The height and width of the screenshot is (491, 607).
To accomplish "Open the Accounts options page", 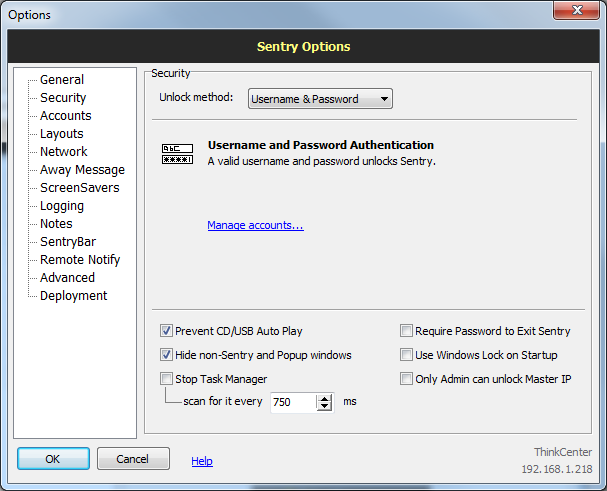I will (x=66, y=116).
